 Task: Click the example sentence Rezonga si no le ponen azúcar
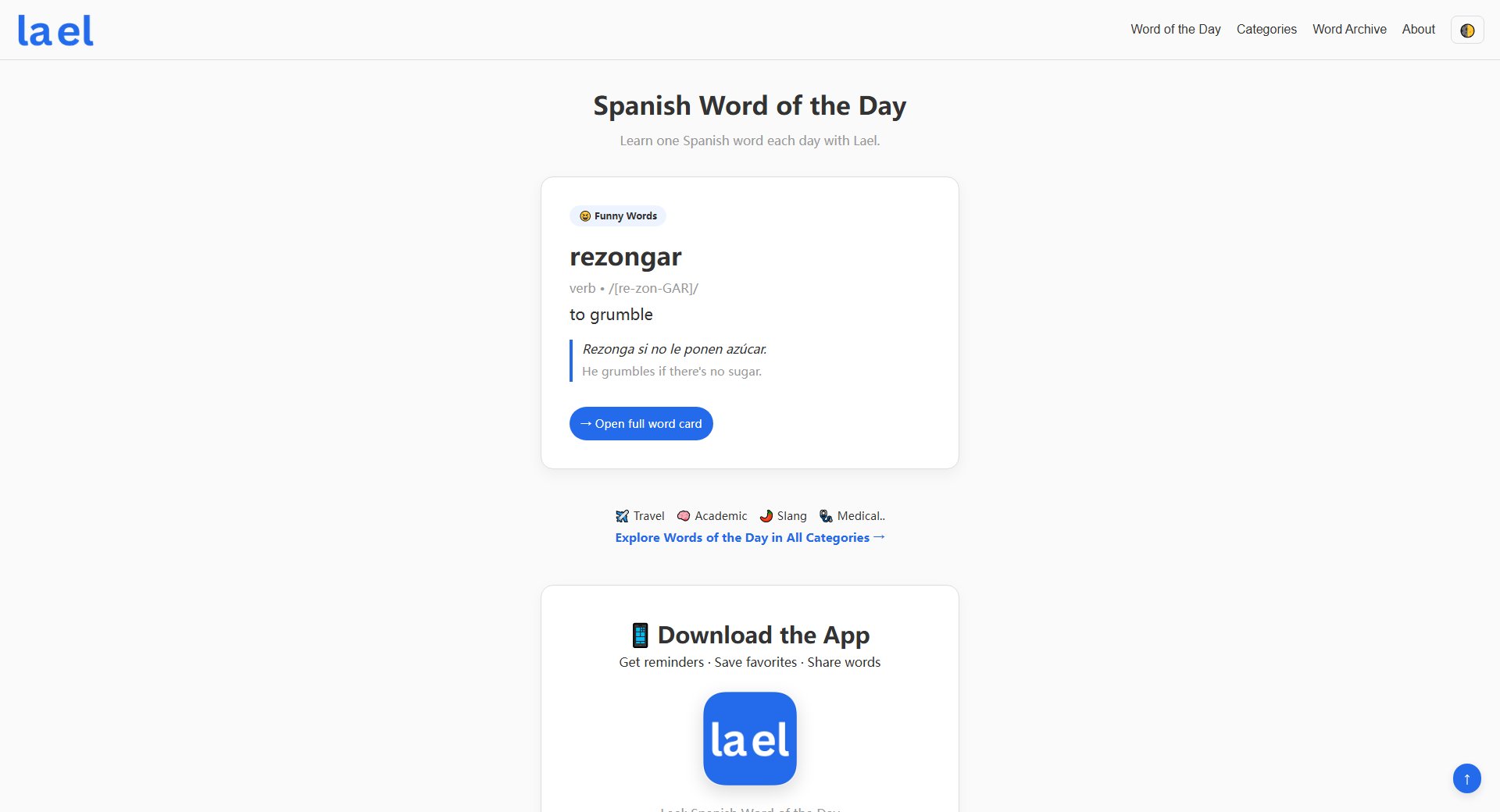pyautogui.click(x=674, y=349)
